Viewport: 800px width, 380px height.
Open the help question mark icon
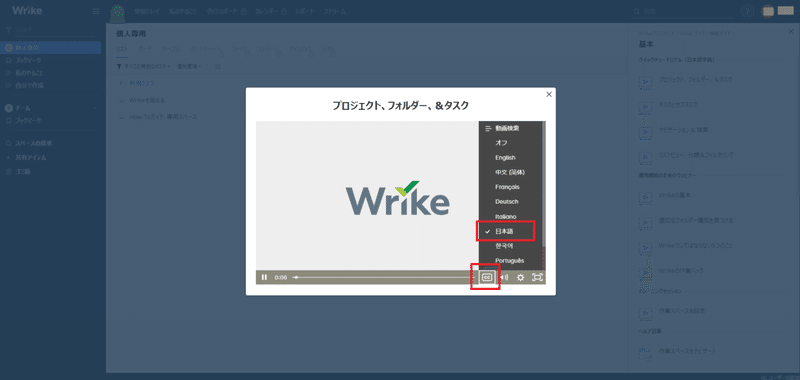(x=747, y=11)
